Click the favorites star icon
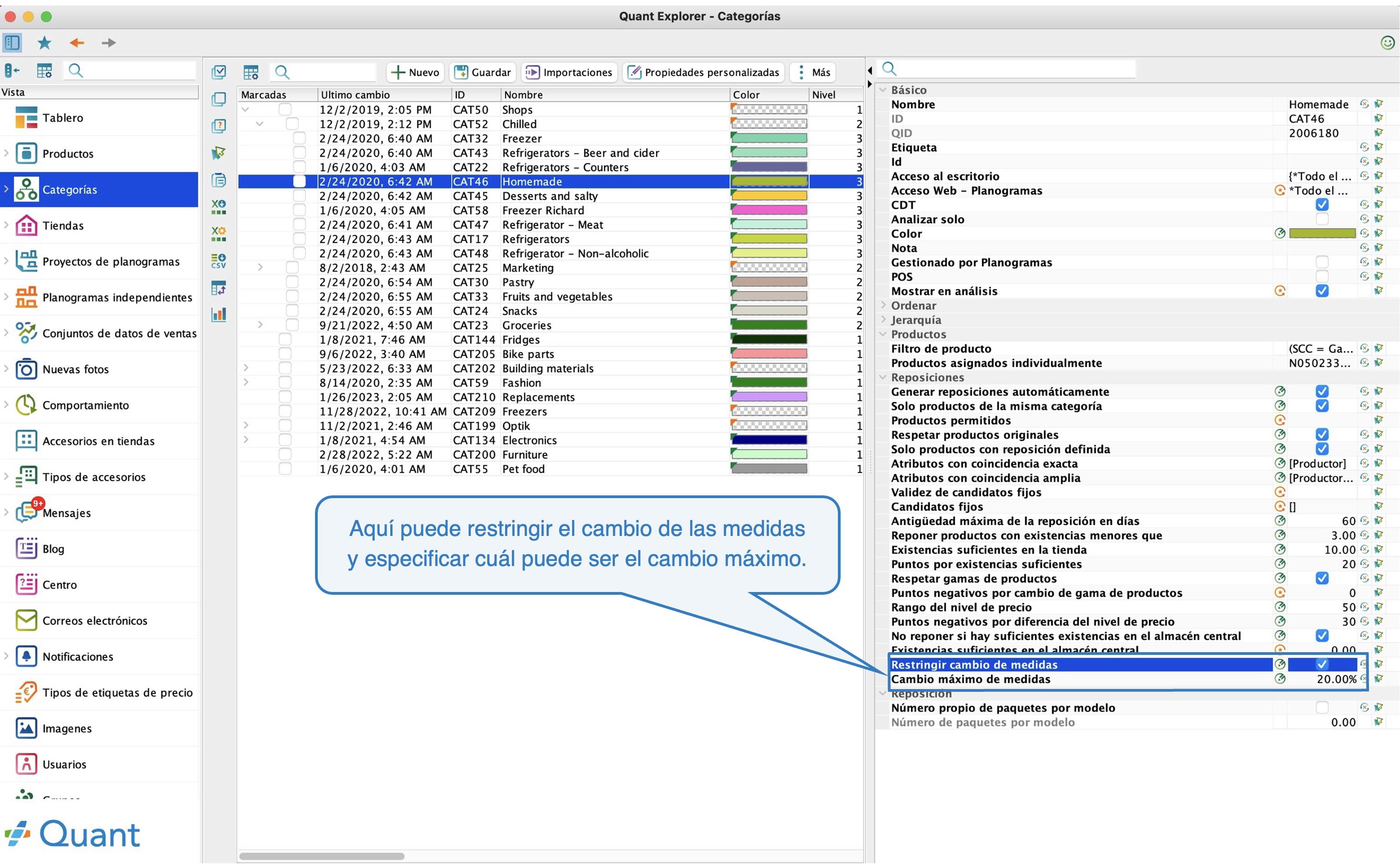The width and height of the screenshot is (1400, 865). 44,42
